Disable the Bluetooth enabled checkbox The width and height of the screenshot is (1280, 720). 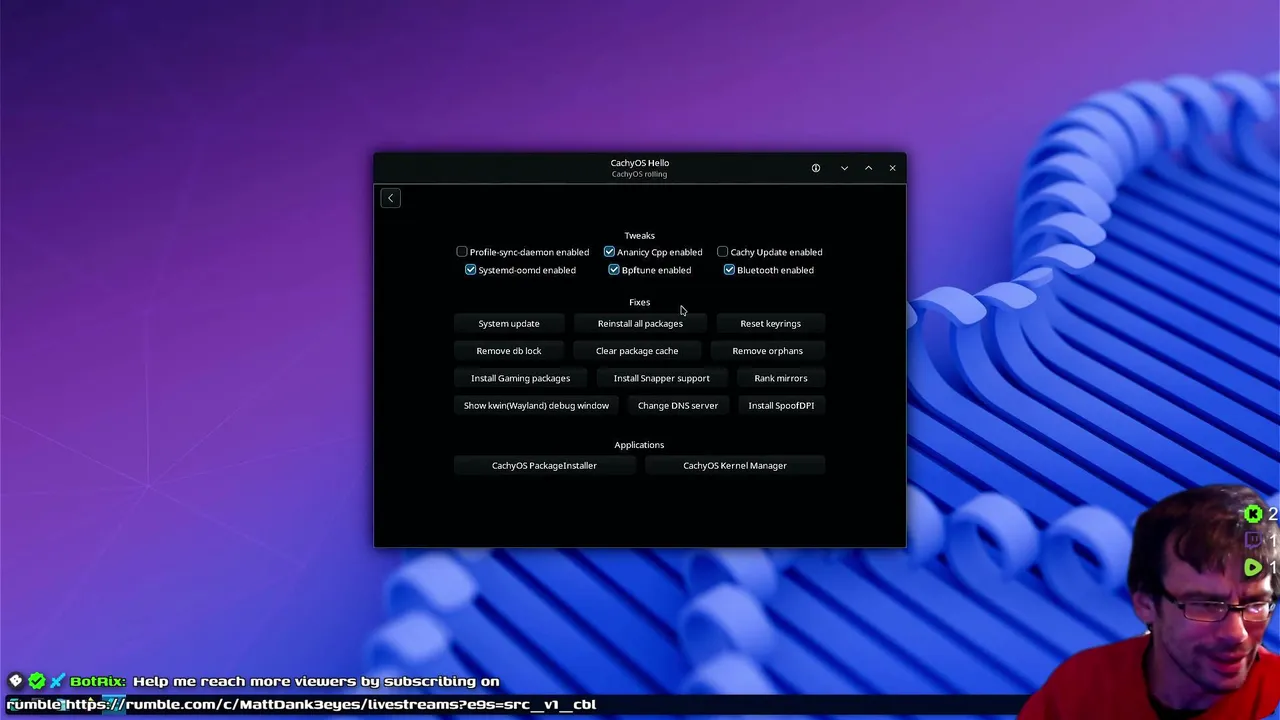(x=729, y=270)
